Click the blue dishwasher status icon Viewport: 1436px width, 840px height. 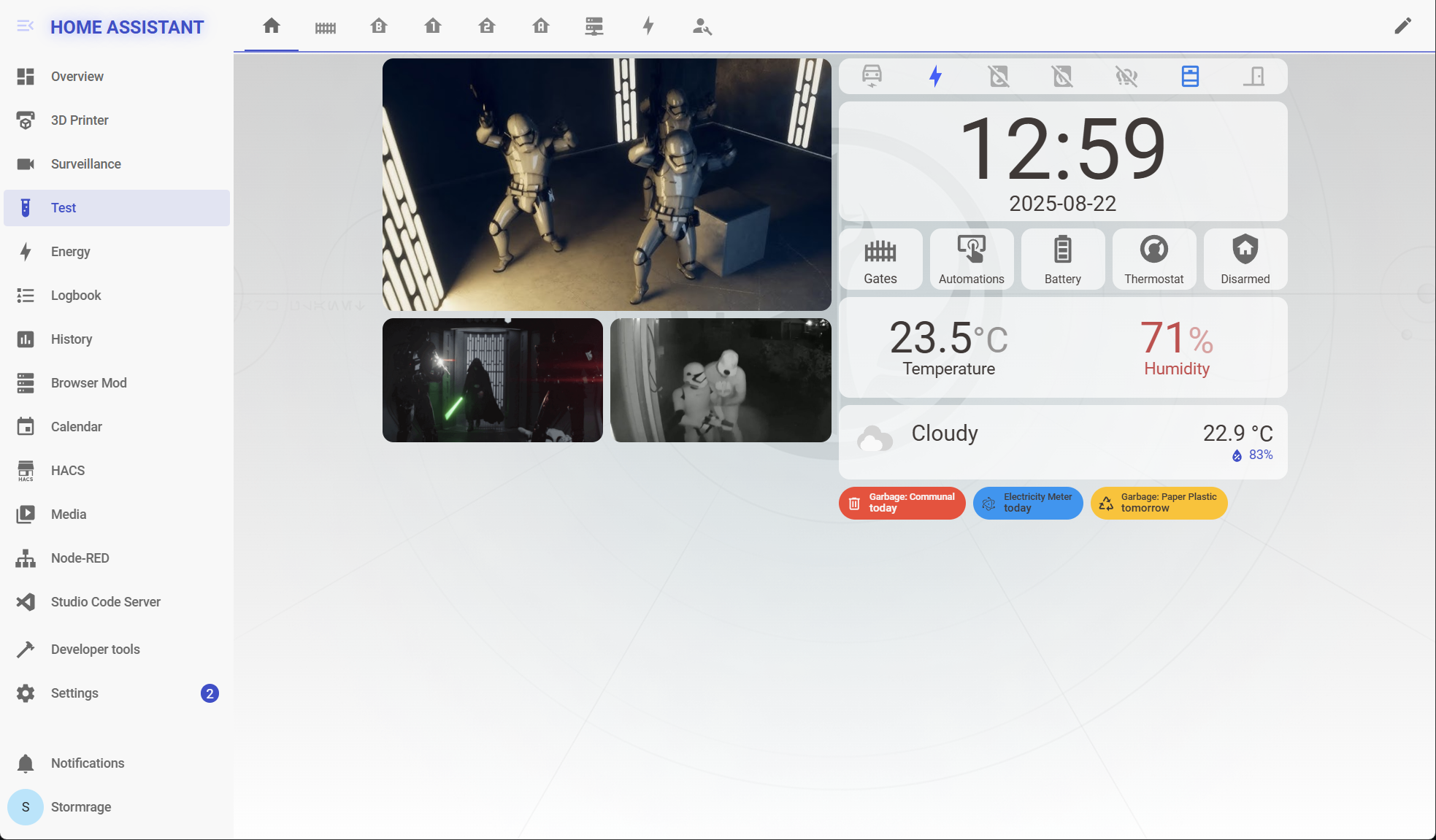tap(1190, 76)
